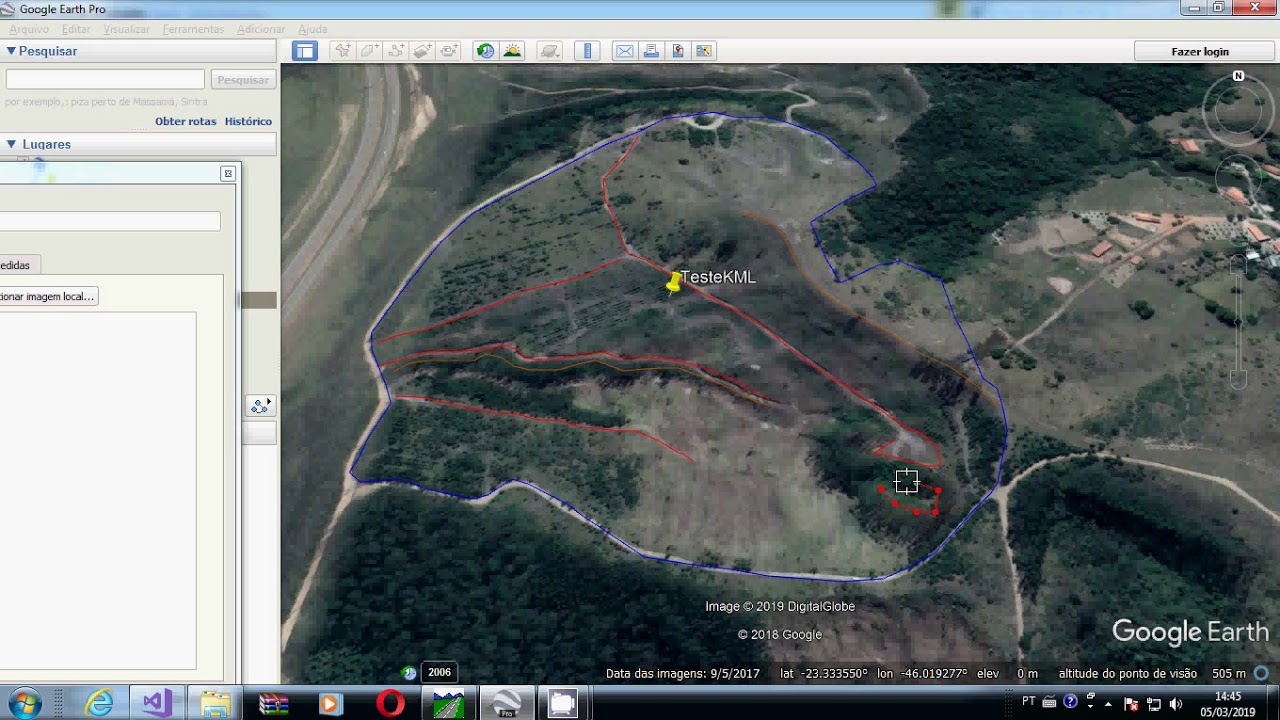Click the look-around compass ring
This screenshot has width=1280, height=720.
[1238, 110]
